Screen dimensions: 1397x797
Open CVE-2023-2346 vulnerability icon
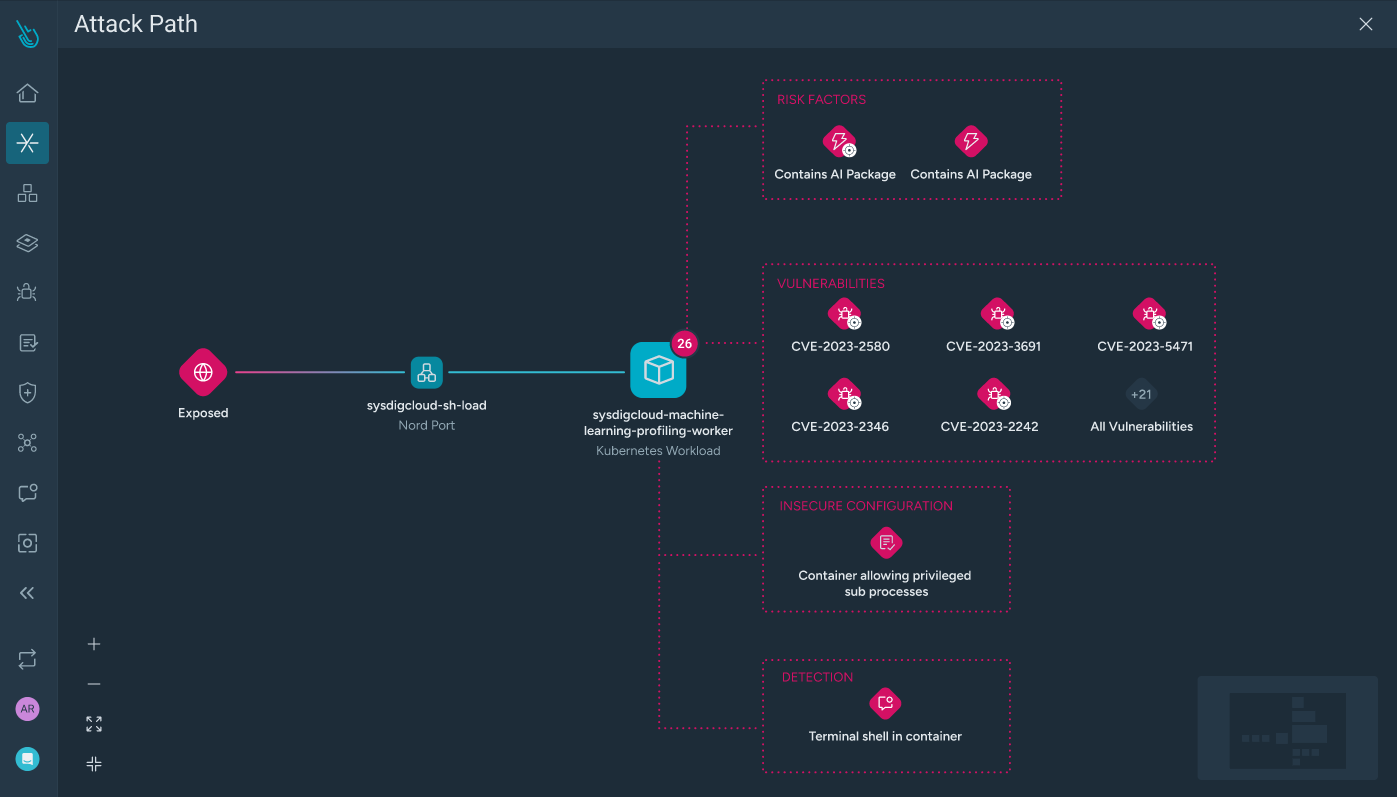[844, 395]
